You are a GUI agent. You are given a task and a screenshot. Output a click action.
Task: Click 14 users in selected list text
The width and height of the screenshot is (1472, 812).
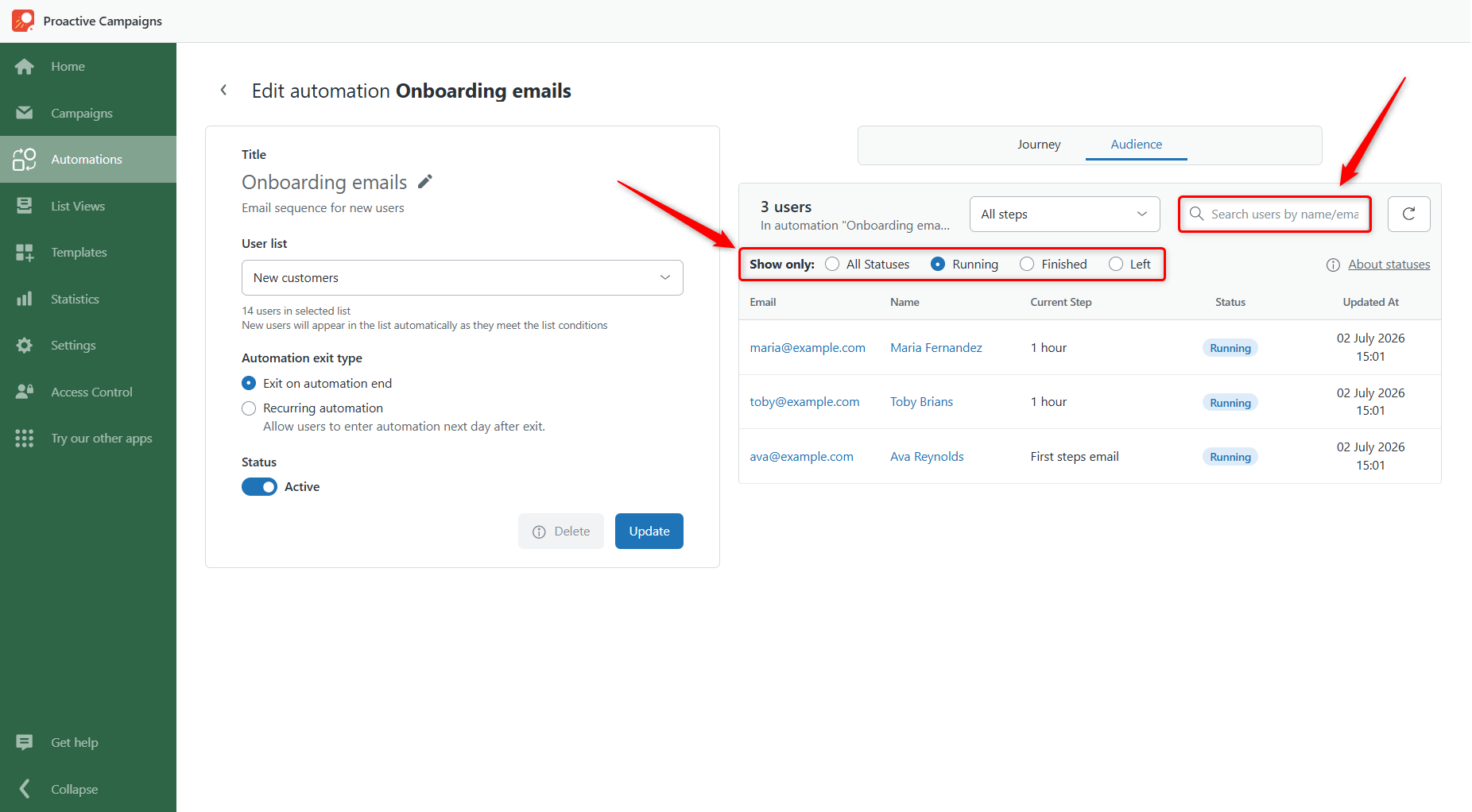[296, 311]
